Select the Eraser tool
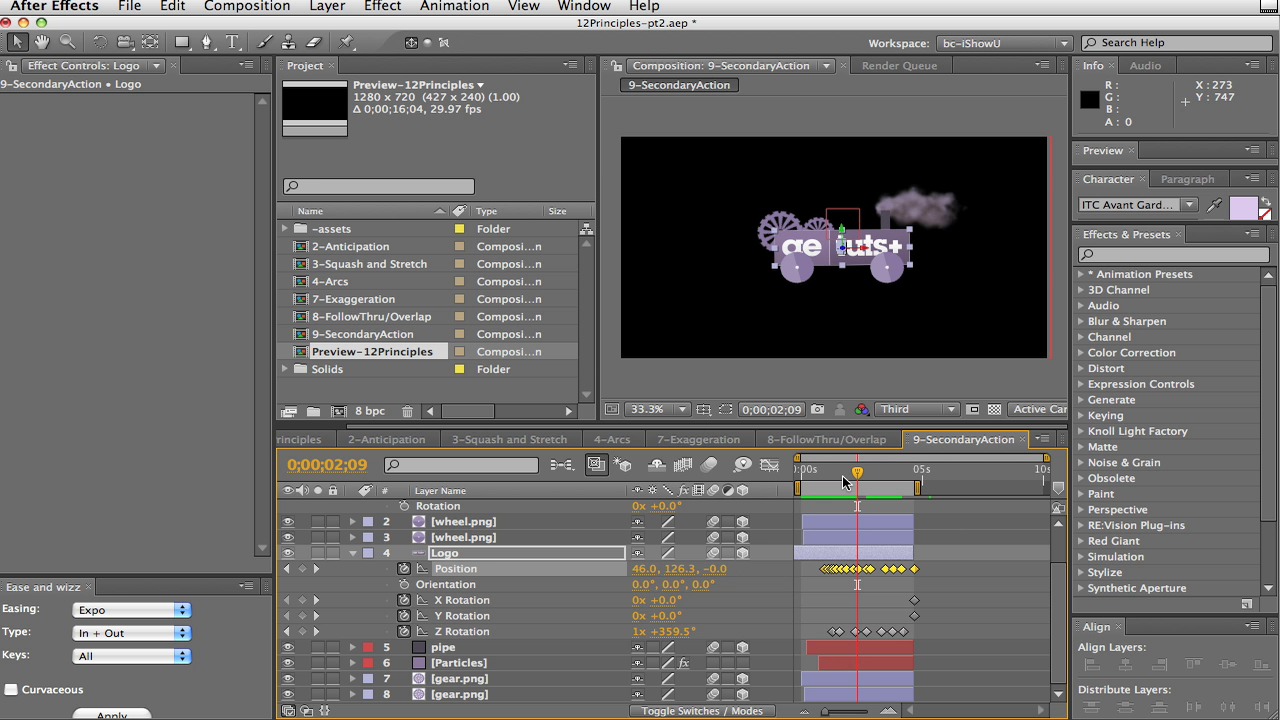This screenshot has height=720, width=1280. [x=313, y=42]
